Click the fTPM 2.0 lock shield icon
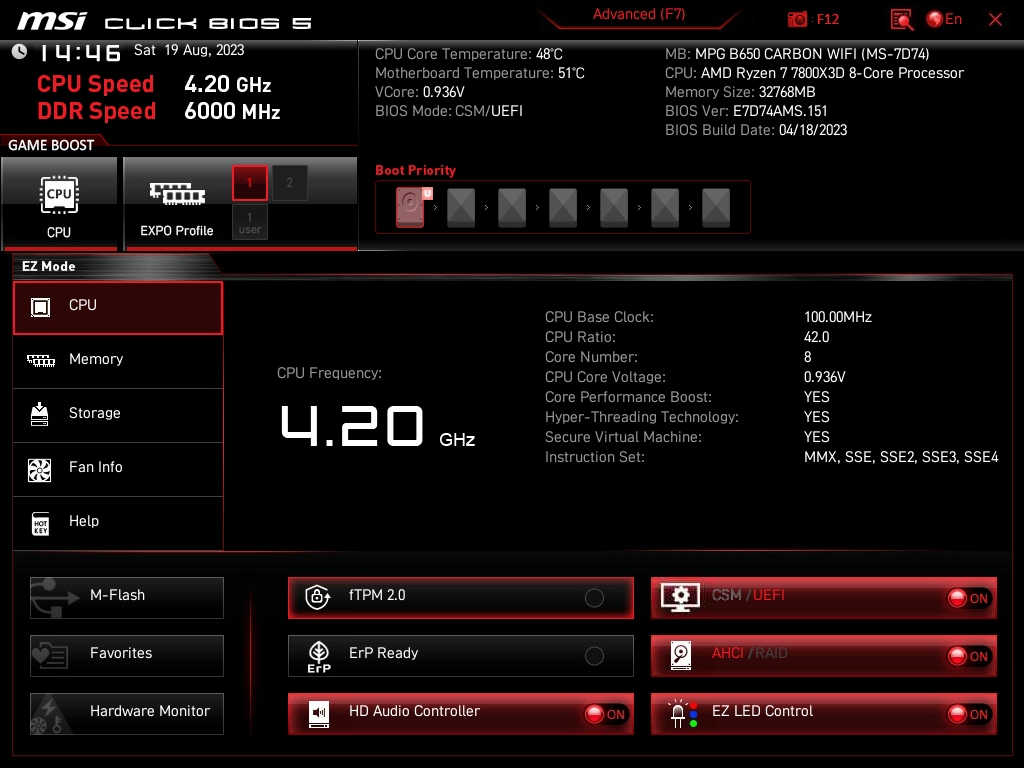This screenshot has height=768, width=1024. [x=317, y=596]
